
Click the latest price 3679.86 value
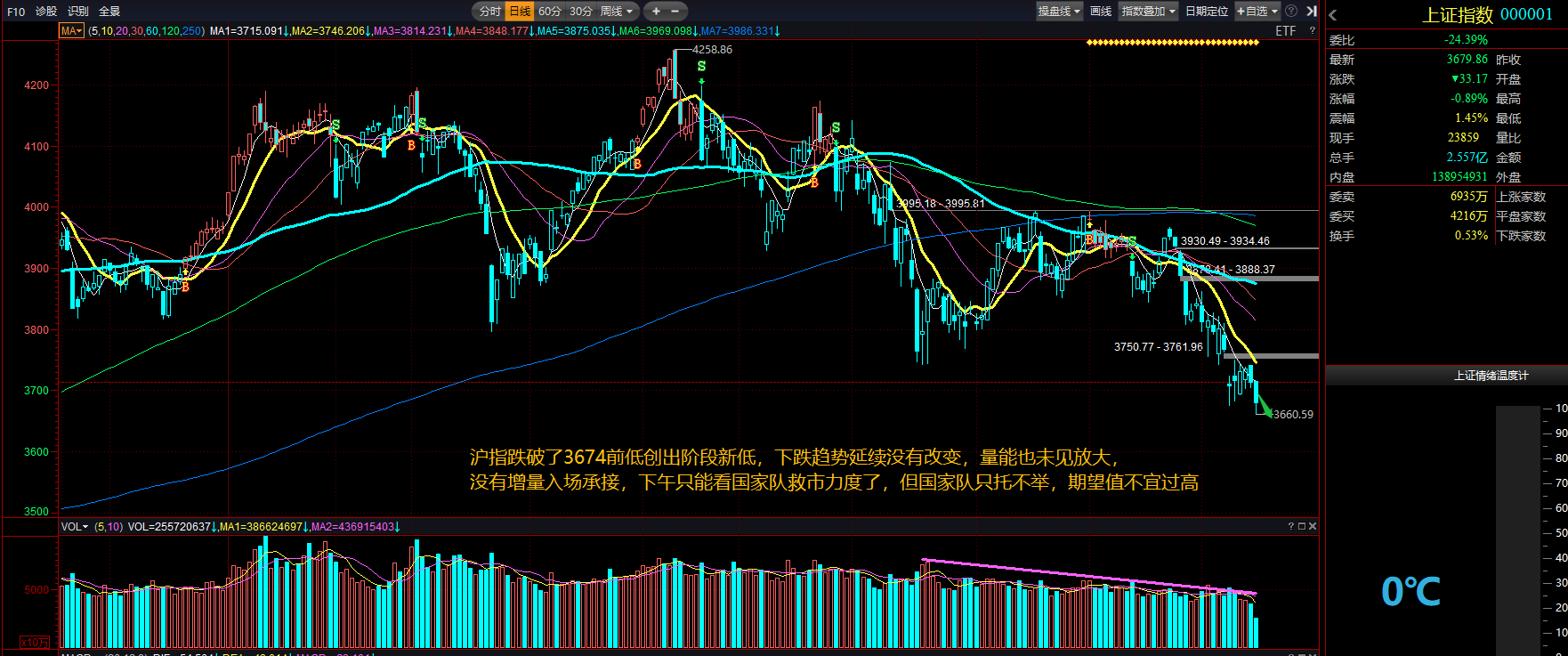coord(1467,60)
